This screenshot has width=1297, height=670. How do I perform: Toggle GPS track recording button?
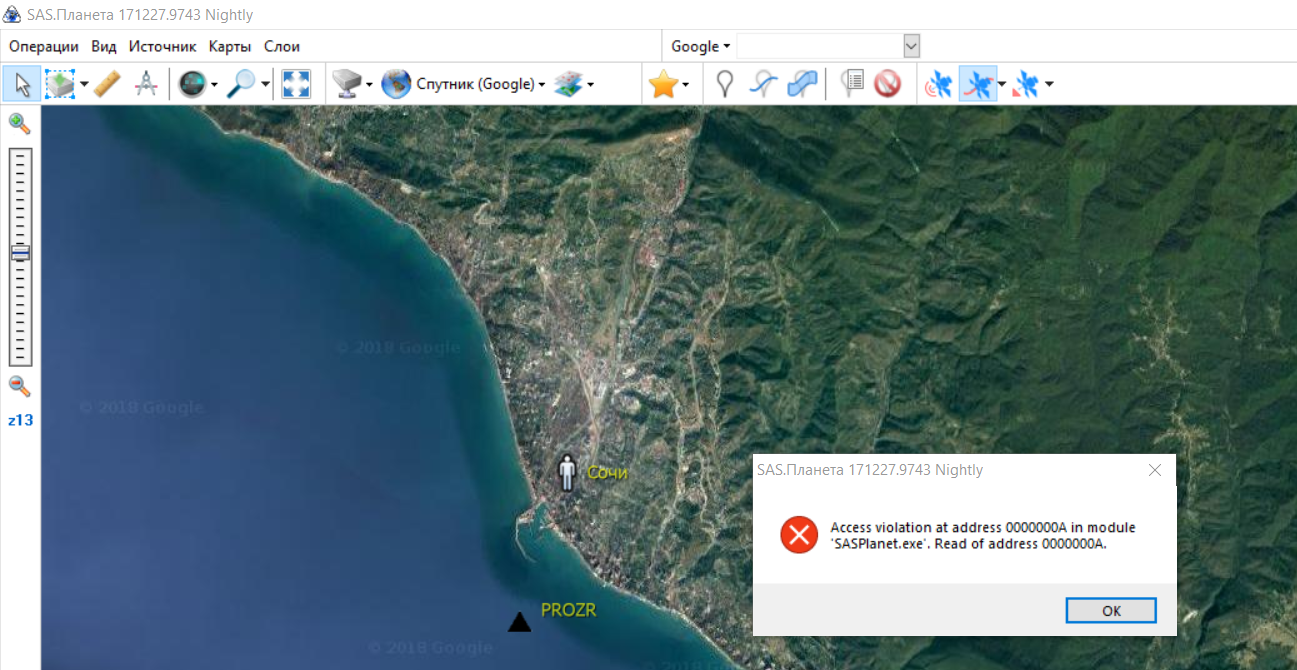[977, 84]
